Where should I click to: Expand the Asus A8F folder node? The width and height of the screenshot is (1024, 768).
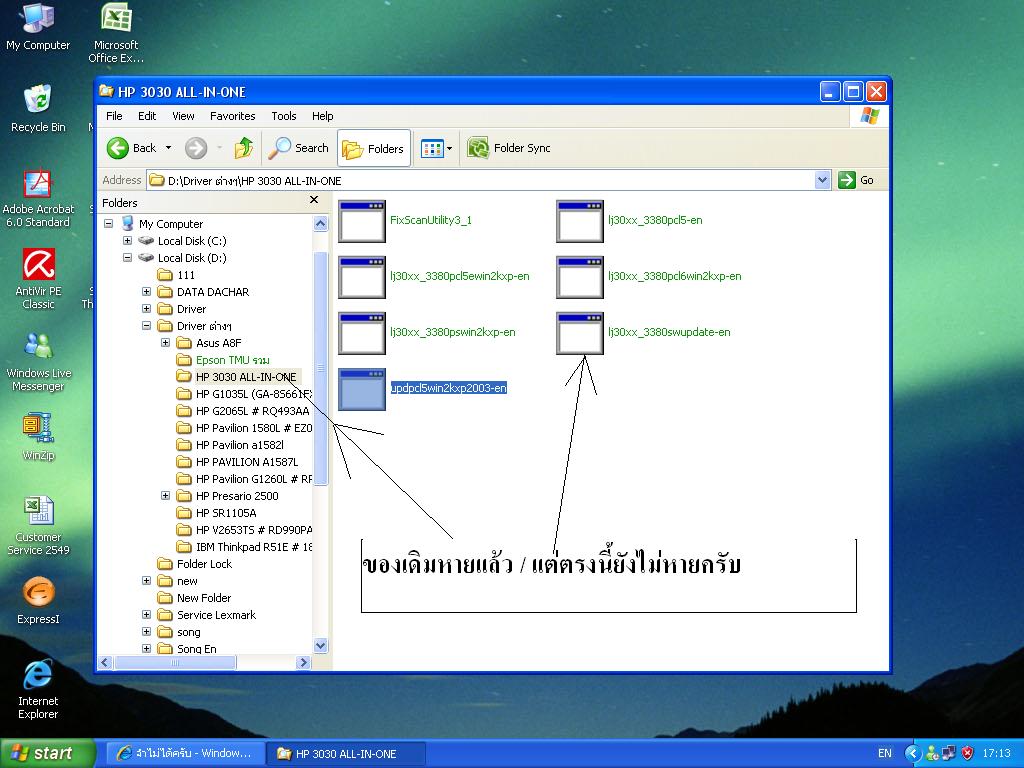coord(165,343)
